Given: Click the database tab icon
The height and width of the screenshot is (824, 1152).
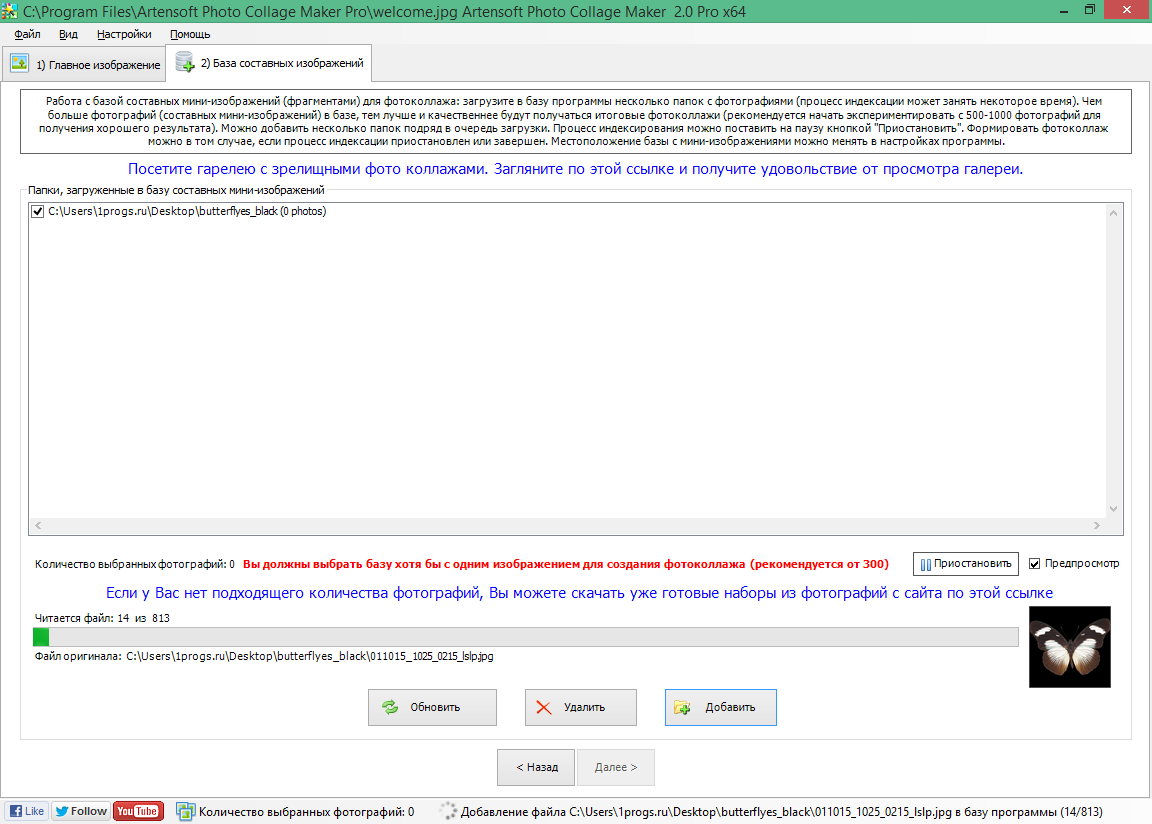Looking at the screenshot, I should click(185, 62).
